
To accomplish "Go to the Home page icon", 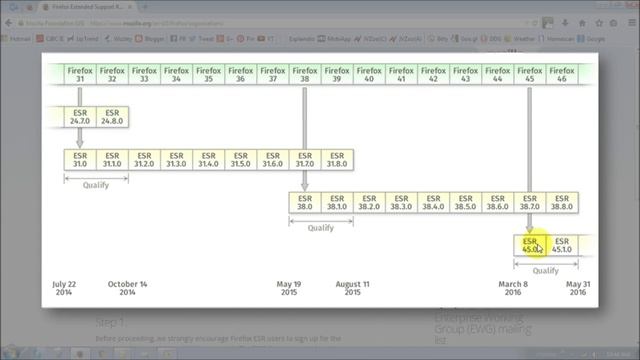I will (582, 23).
